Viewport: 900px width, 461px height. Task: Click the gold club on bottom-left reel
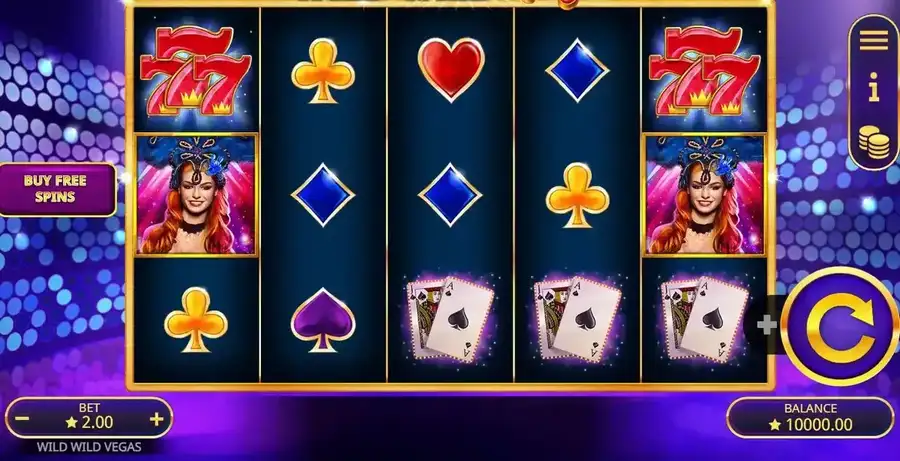196,320
